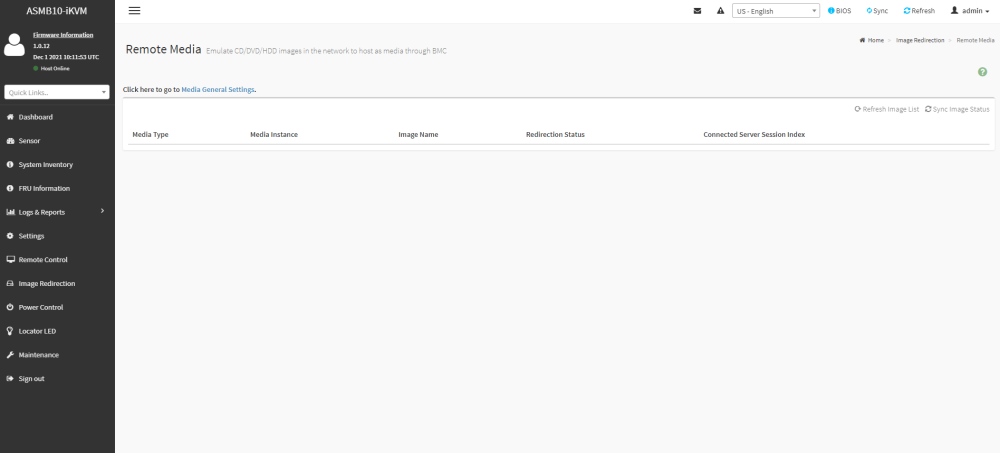Click the Sensor gauge icon
1000x453 pixels.
coord(10,141)
